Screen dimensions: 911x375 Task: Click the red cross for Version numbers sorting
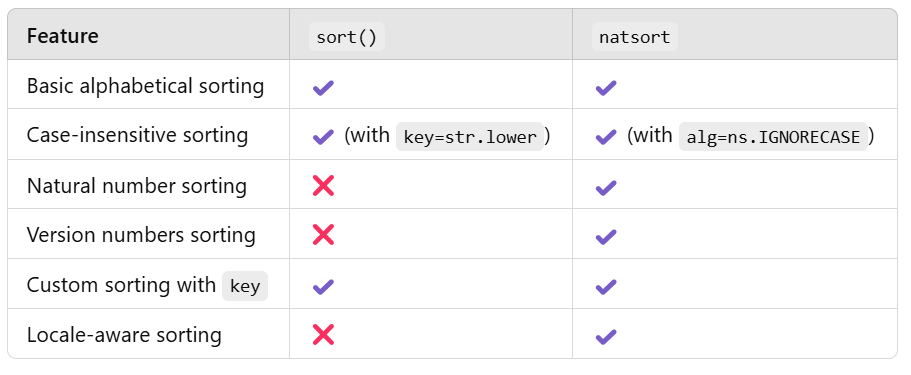click(323, 235)
